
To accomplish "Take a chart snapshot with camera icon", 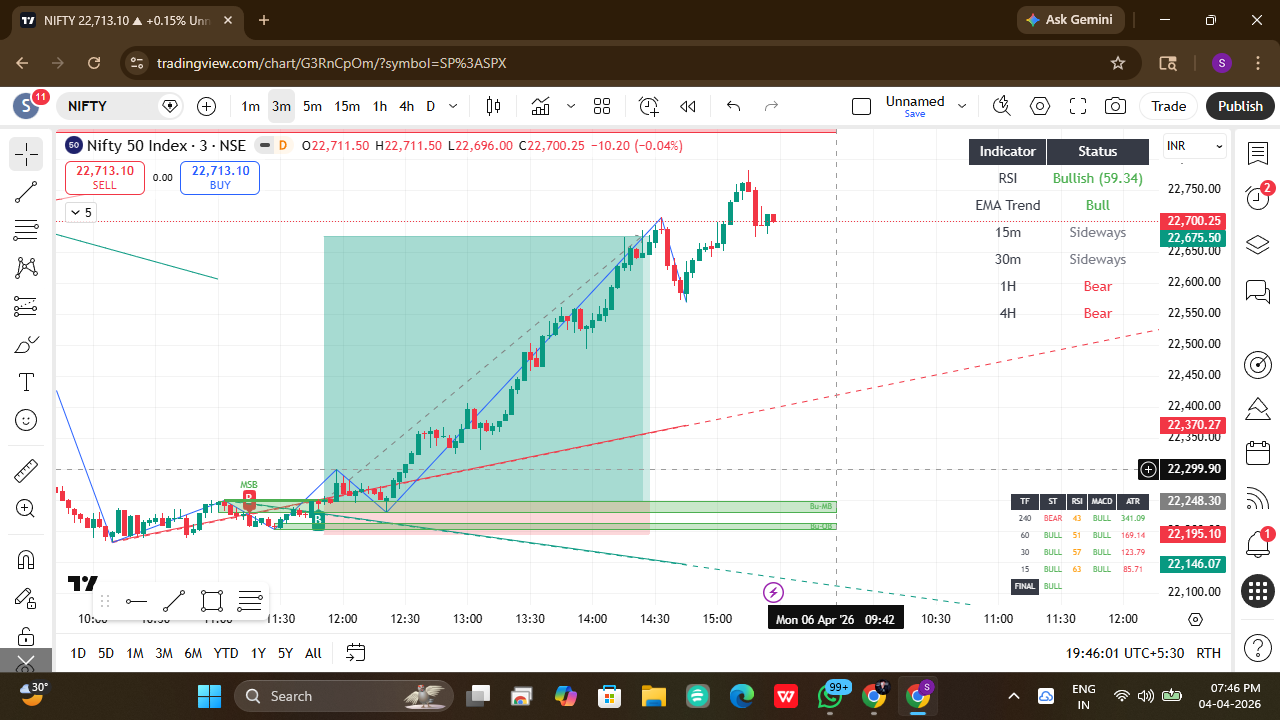I will pos(1116,106).
